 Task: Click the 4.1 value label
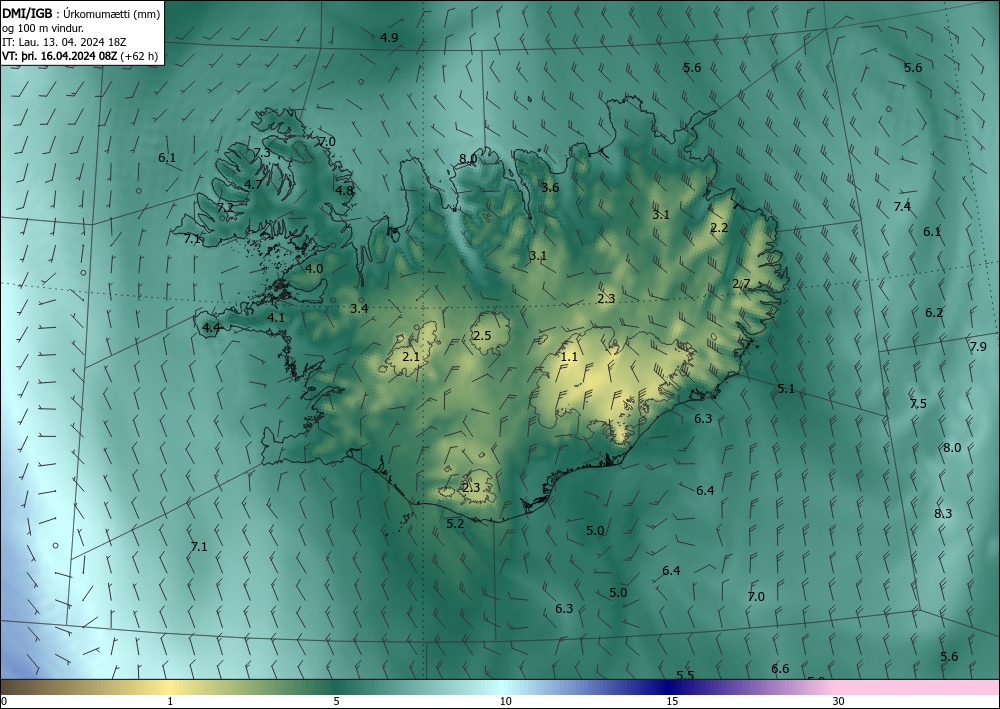click(x=276, y=317)
